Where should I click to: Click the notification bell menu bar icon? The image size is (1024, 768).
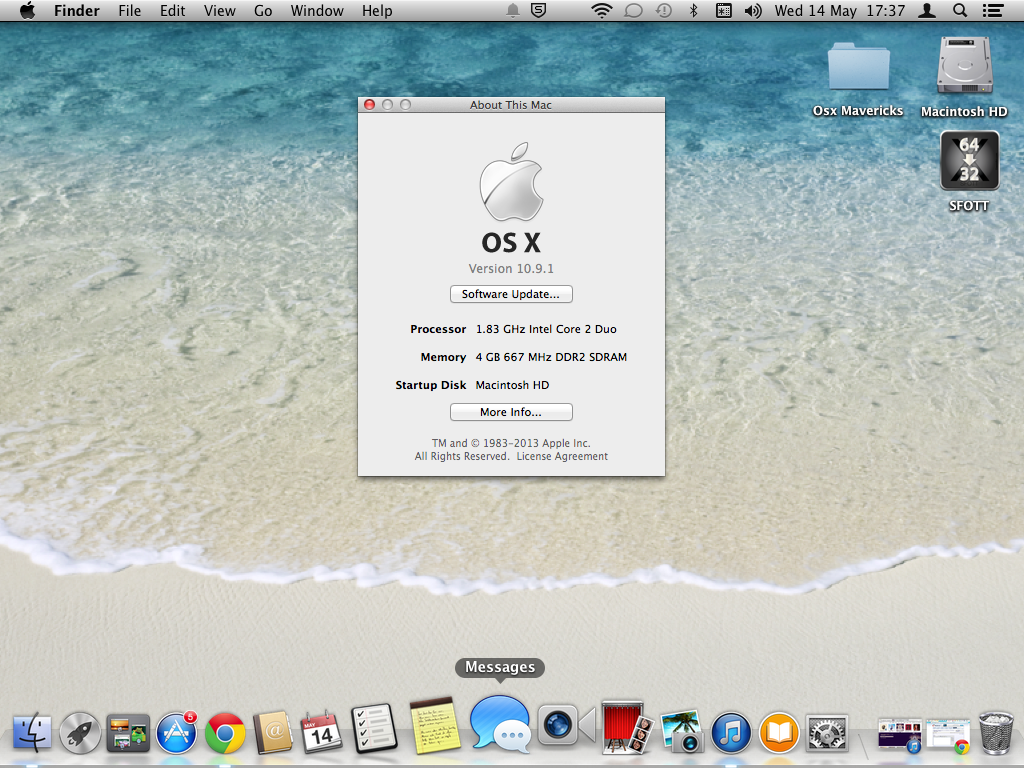point(513,10)
